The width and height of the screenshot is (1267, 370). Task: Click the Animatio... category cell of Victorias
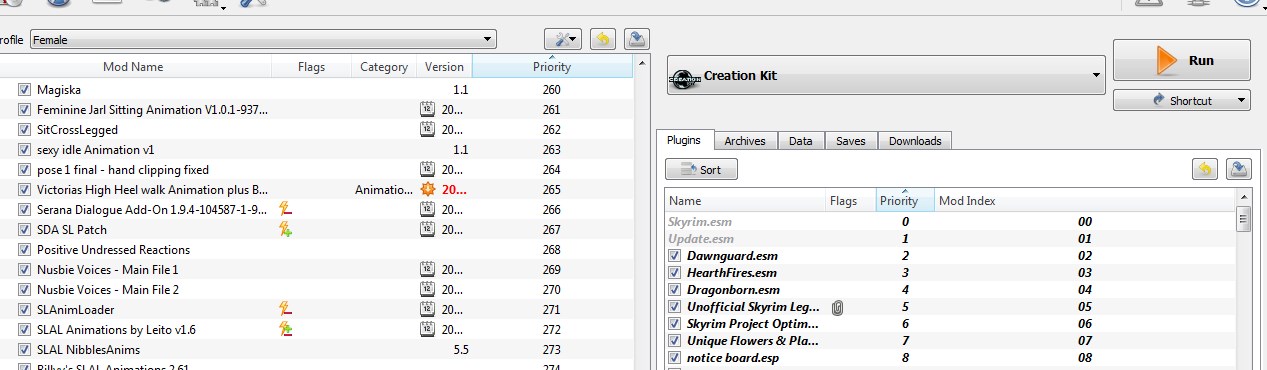(x=384, y=190)
